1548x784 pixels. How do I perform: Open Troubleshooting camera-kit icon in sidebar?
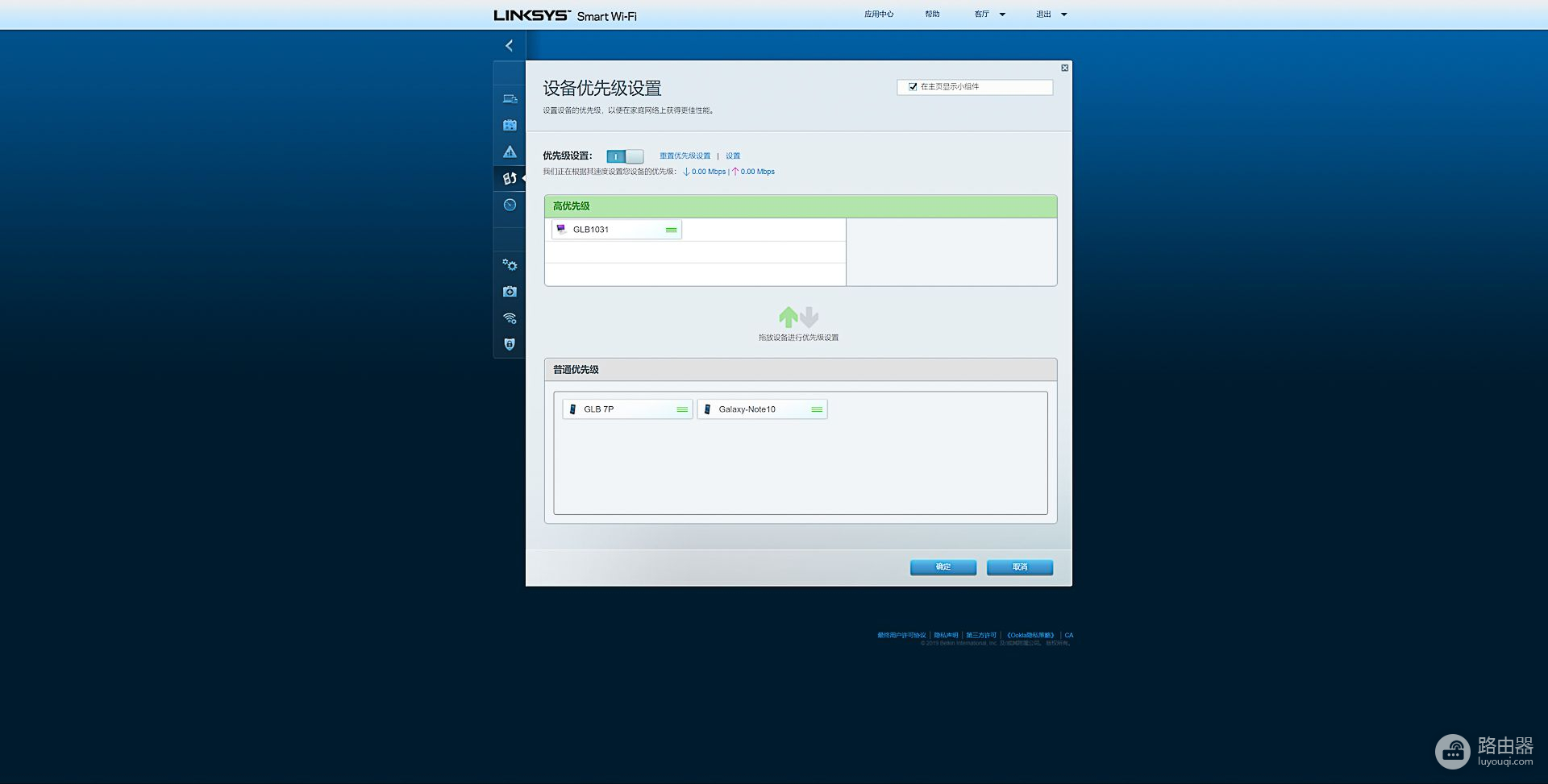[x=510, y=292]
